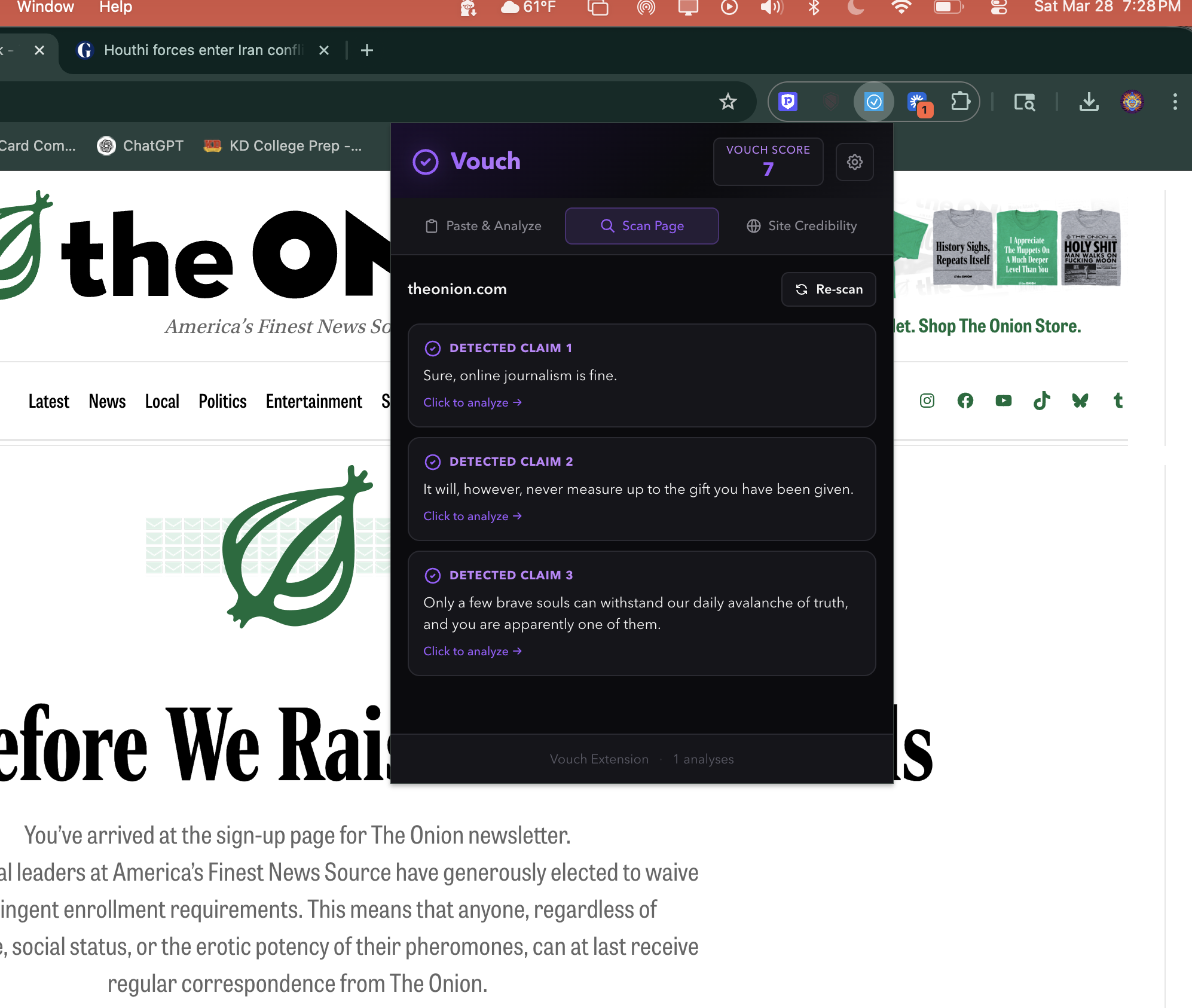Switch to Paste & Analyze tab
This screenshot has height=1008, width=1192.
pyautogui.click(x=483, y=226)
